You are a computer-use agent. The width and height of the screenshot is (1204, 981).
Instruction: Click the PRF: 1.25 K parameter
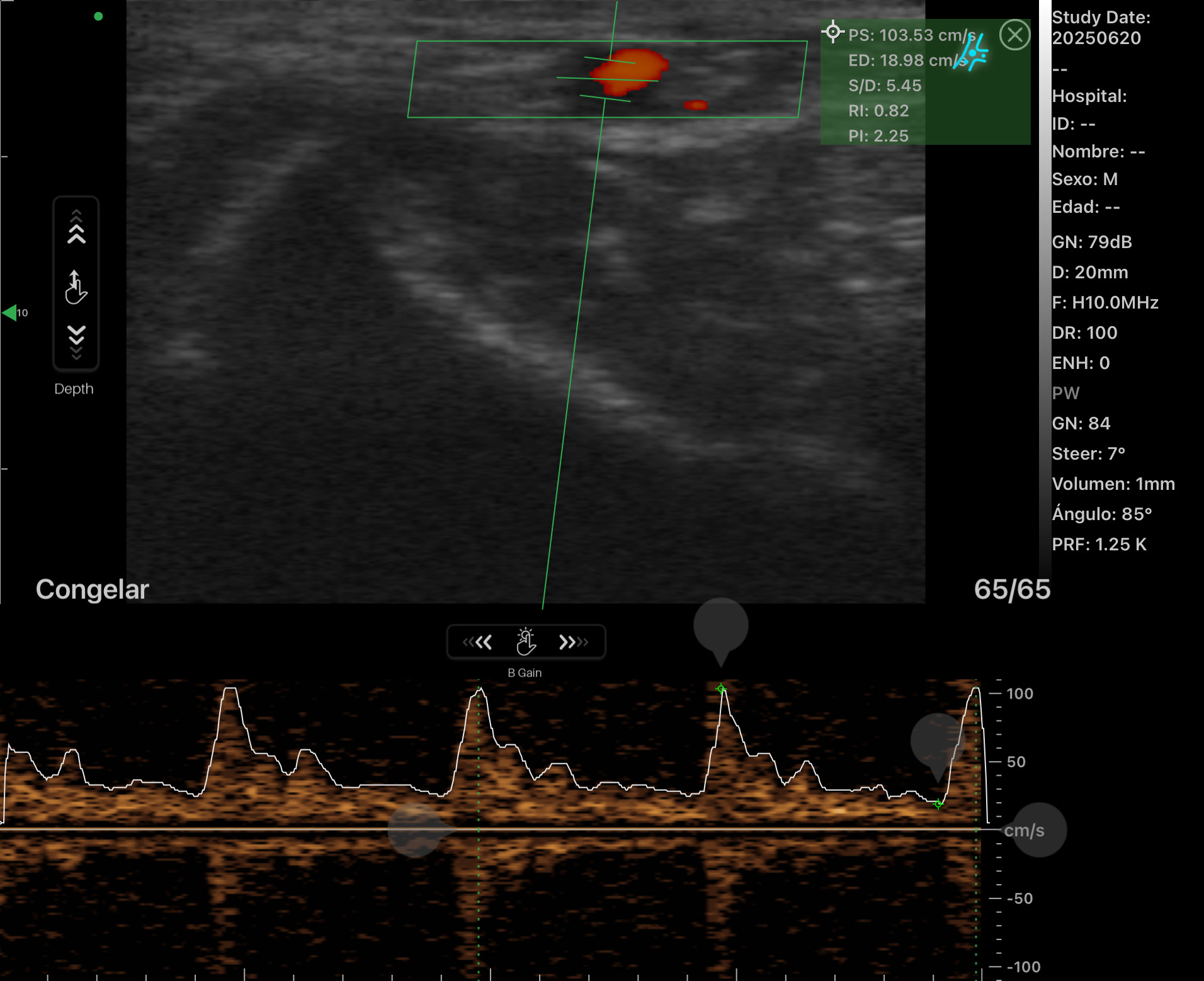click(x=1099, y=545)
